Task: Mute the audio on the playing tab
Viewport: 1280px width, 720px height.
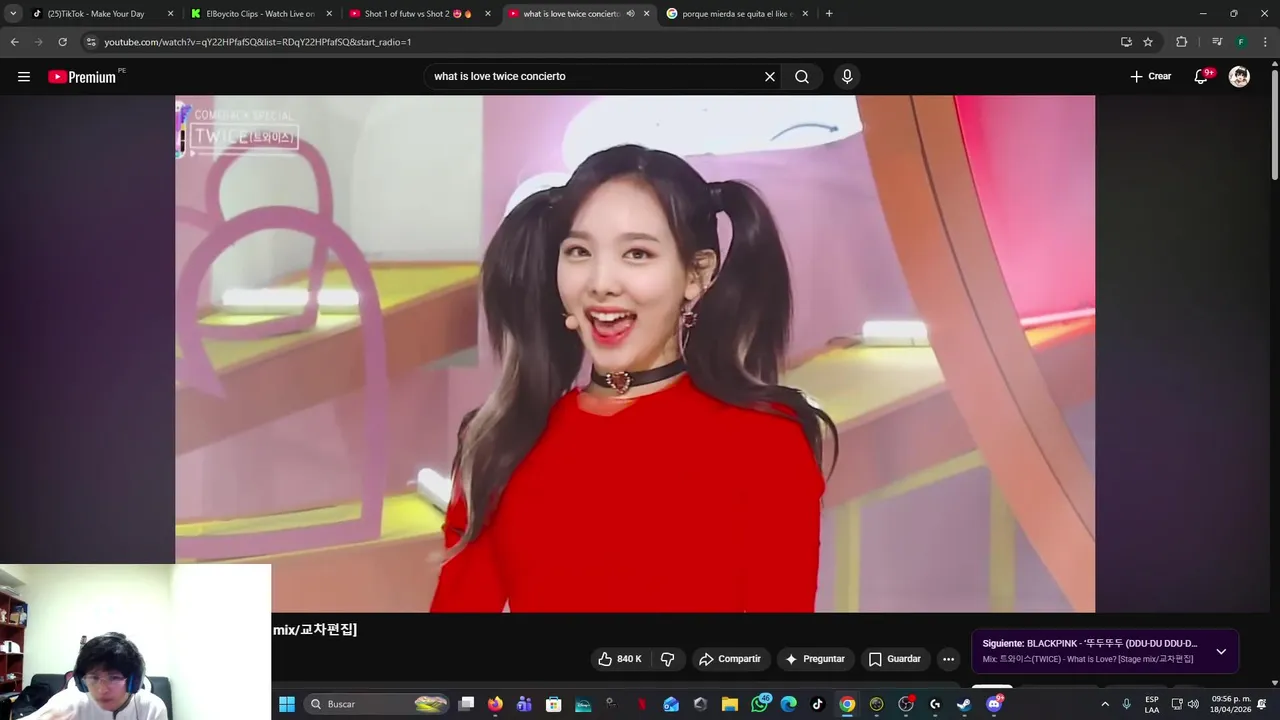Action: point(630,14)
